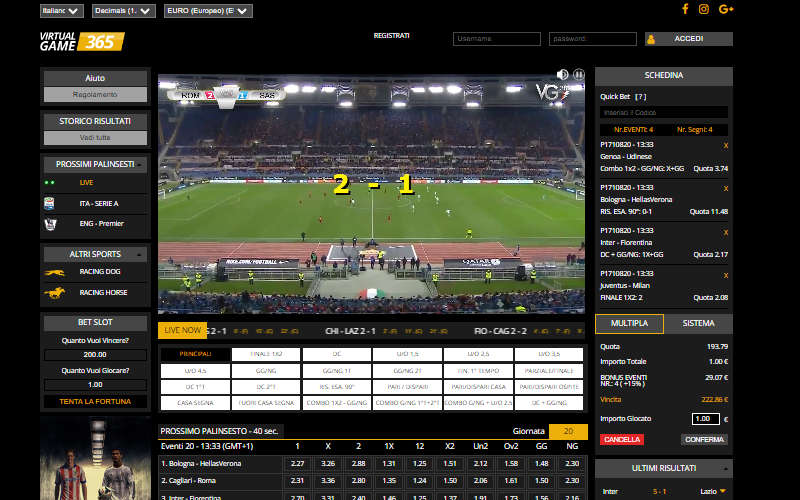Open Racing Horse icon
This screenshot has width=800, height=500.
(x=55, y=293)
